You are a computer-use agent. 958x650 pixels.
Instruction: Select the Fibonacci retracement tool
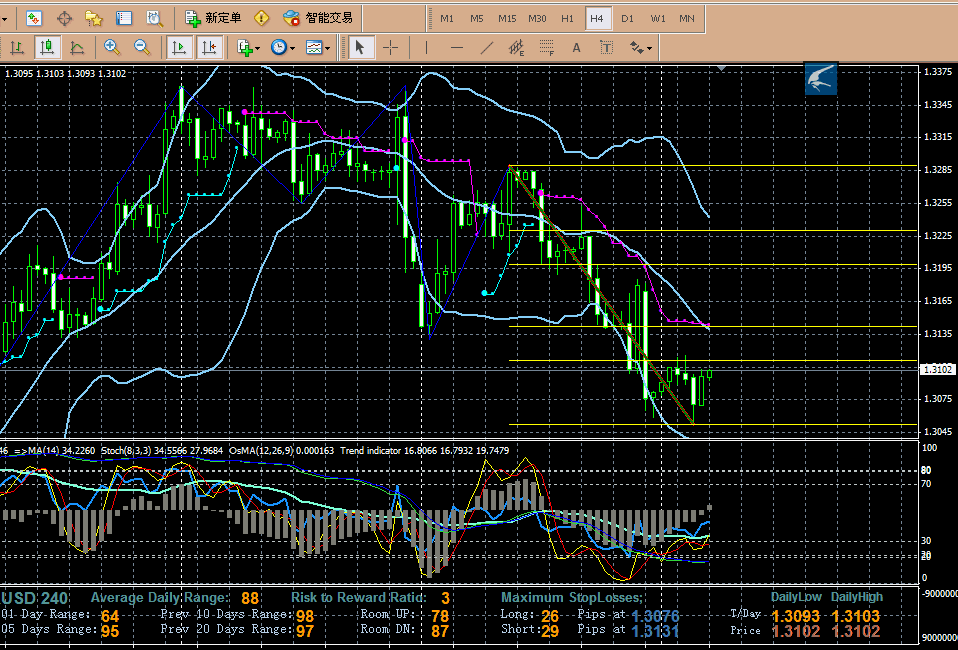547,47
